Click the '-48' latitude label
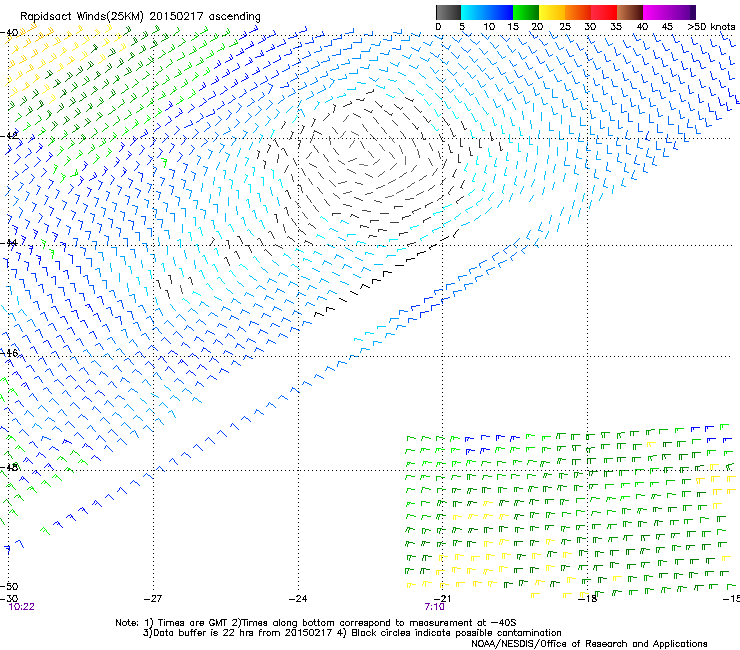 (x=9, y=467)
